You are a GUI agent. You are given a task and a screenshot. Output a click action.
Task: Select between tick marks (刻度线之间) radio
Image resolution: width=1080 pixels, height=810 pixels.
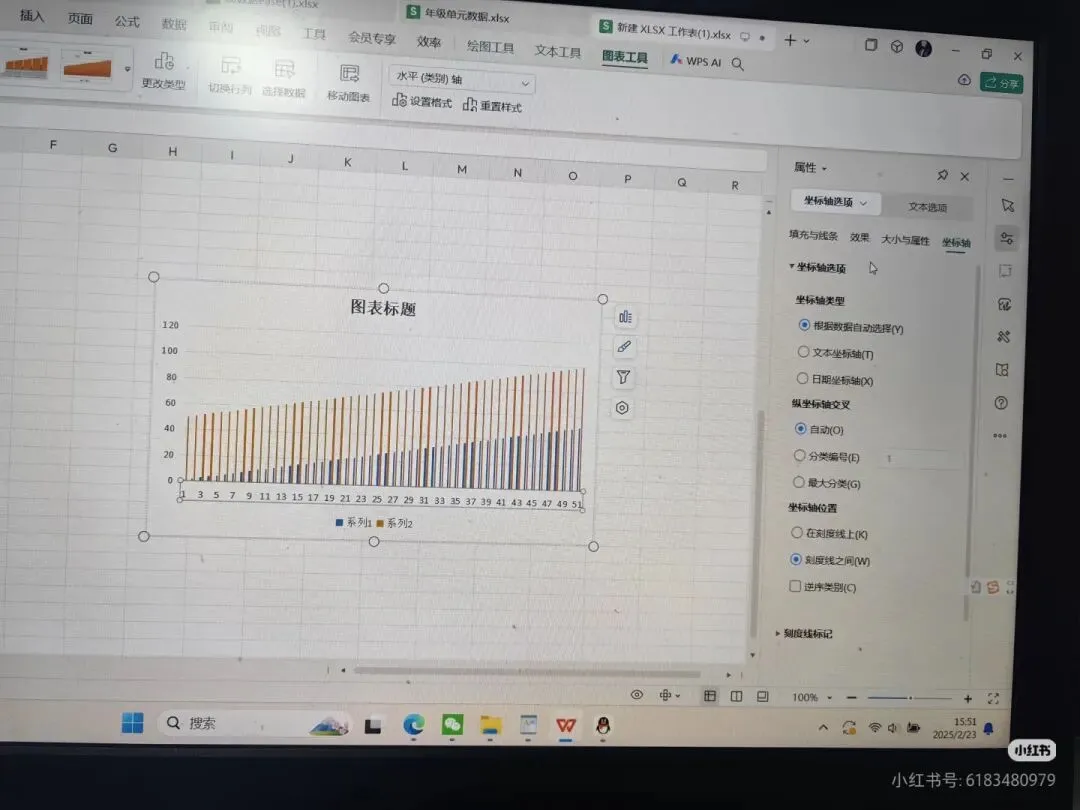pyautogui.click(x=796, y=559)
